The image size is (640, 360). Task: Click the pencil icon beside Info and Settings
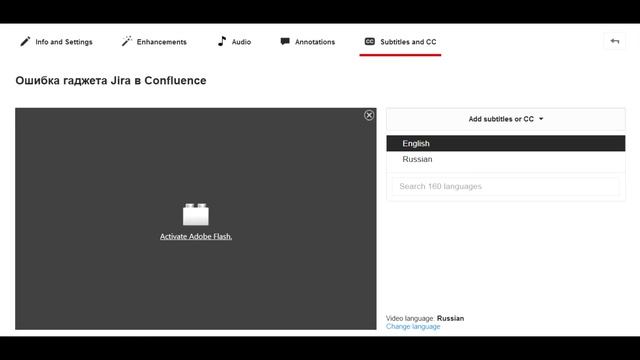[x=25, y=41]
